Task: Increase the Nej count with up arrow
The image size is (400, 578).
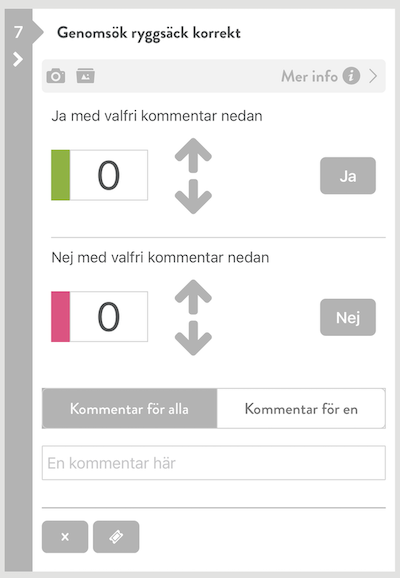Action: pos(193,297)
